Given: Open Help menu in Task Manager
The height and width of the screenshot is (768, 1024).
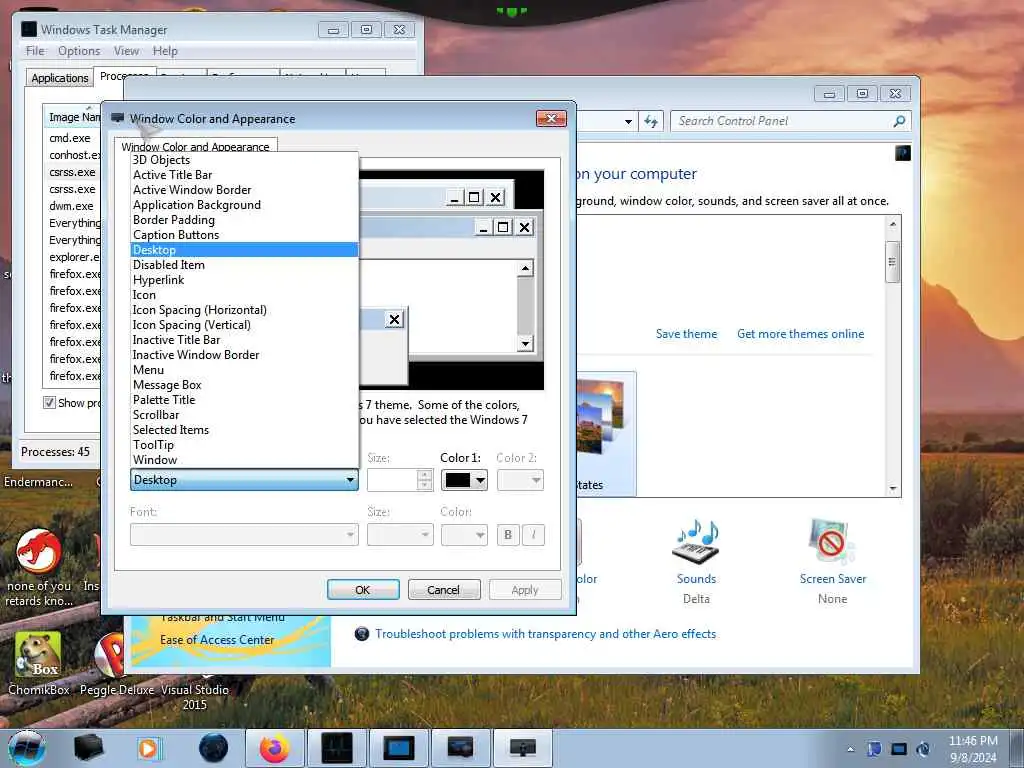Looking at the screenshot, I should (x=165, y=51).
